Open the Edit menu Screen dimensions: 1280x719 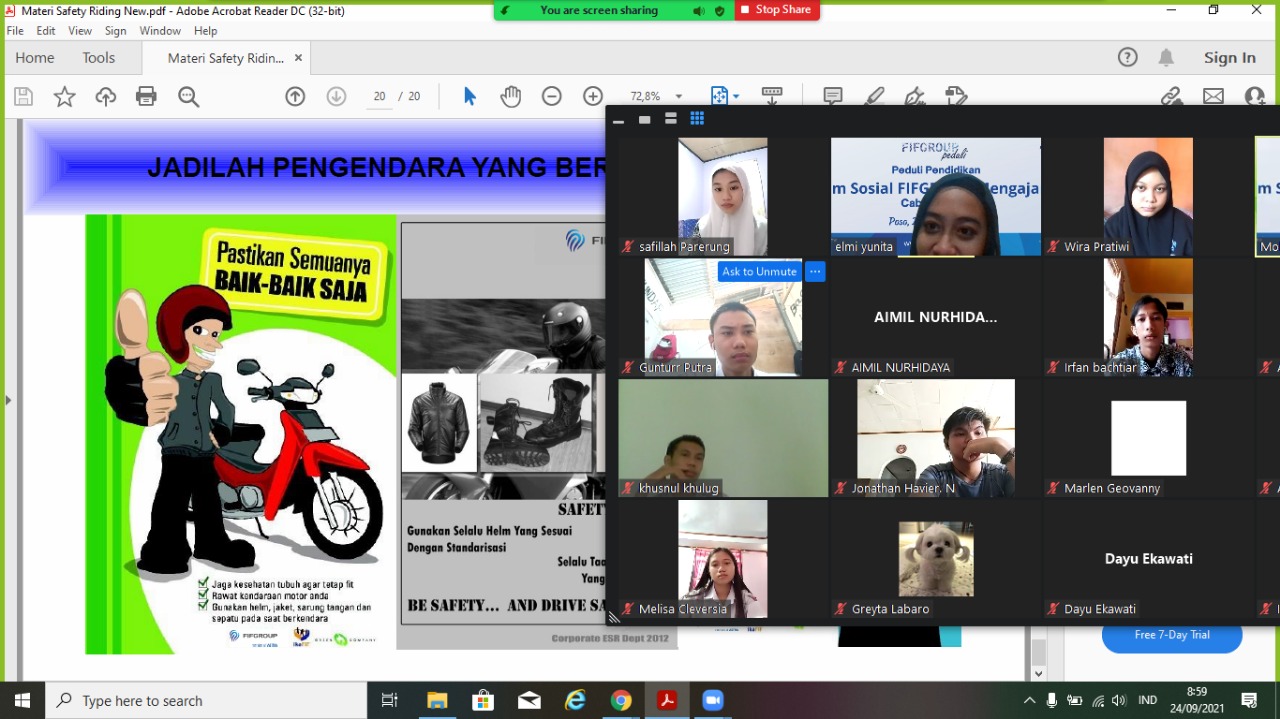(x=46, y=31)
